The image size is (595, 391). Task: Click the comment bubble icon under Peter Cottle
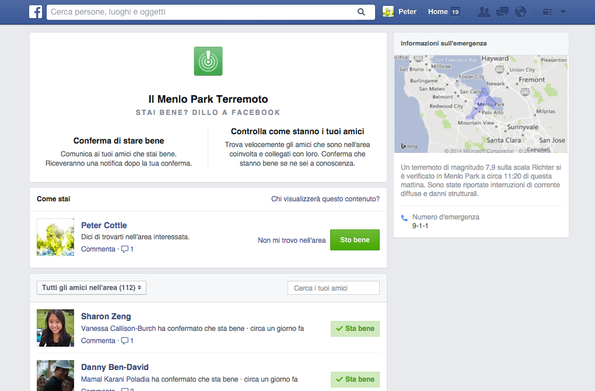tap(124, 249)
